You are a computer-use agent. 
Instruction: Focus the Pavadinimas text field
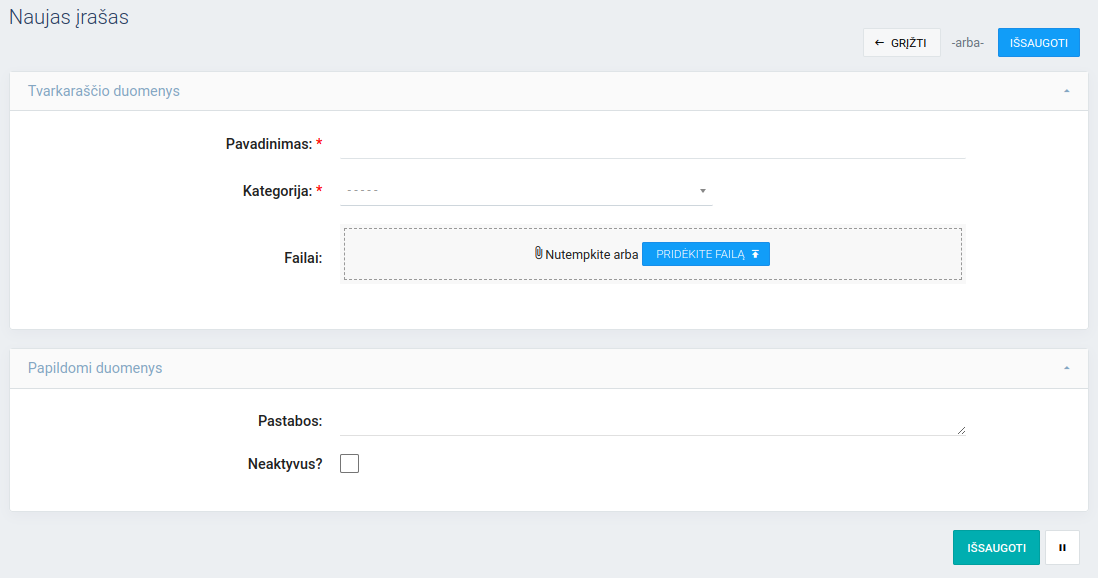coord(652,144)
